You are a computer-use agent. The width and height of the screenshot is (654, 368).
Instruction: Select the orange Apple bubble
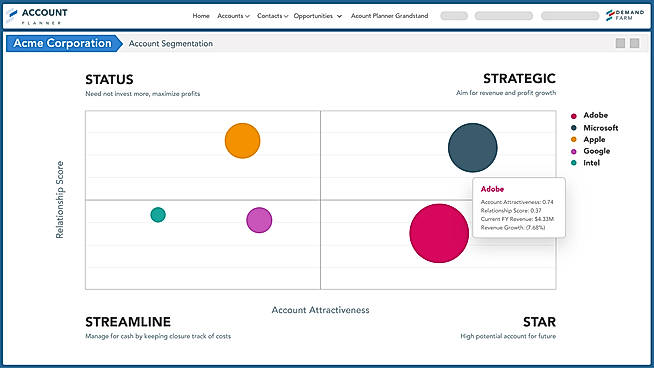(x=242, y=141)
